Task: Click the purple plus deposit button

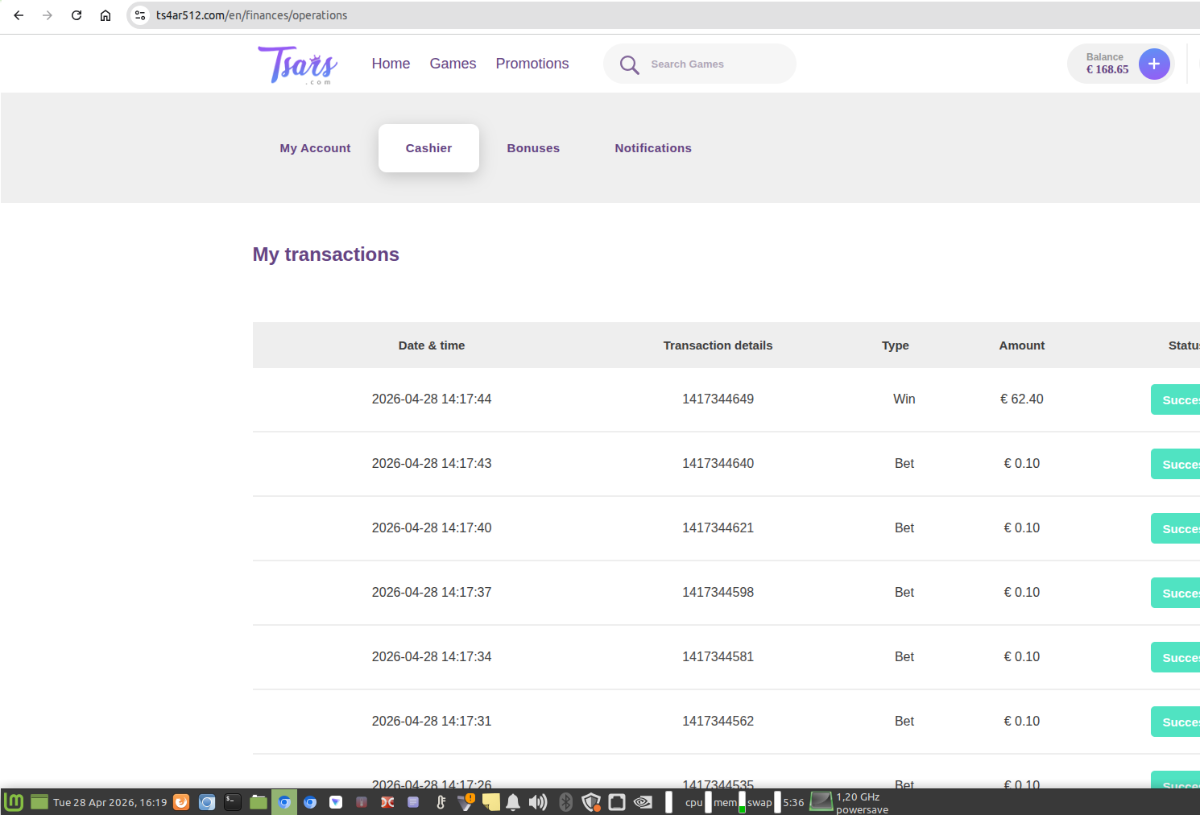Action: [1153, 64]
